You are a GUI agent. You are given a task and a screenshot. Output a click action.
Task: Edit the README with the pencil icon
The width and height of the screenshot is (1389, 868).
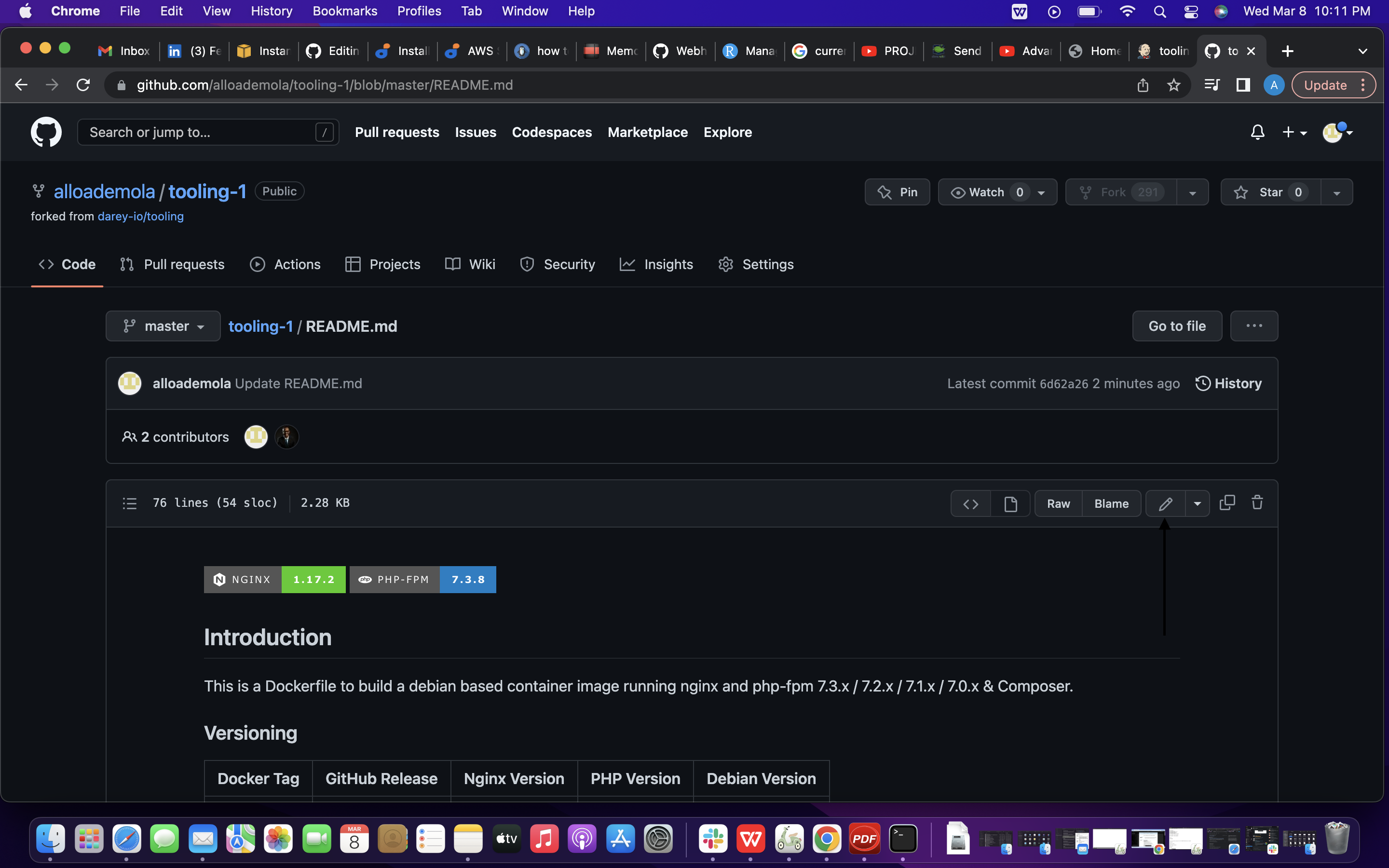coord(1166,503)
